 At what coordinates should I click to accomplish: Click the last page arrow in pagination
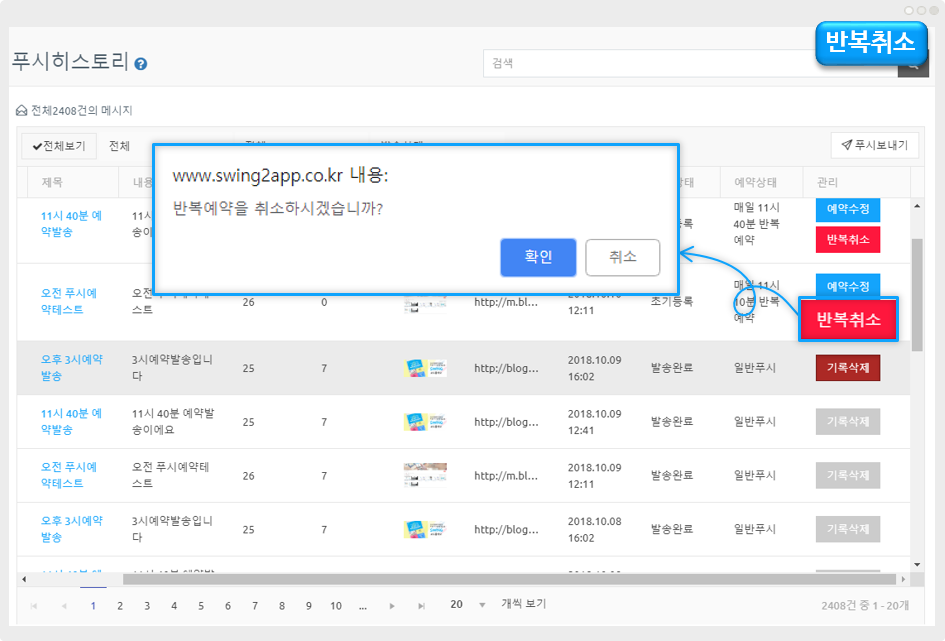tap(422, 606)
